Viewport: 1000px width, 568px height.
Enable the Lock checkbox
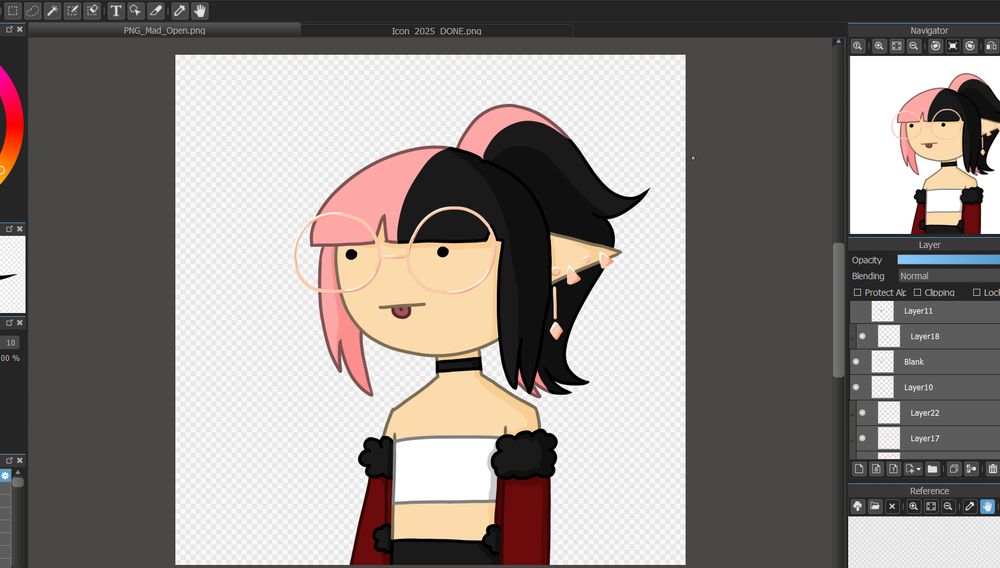(x=976, y=292)
